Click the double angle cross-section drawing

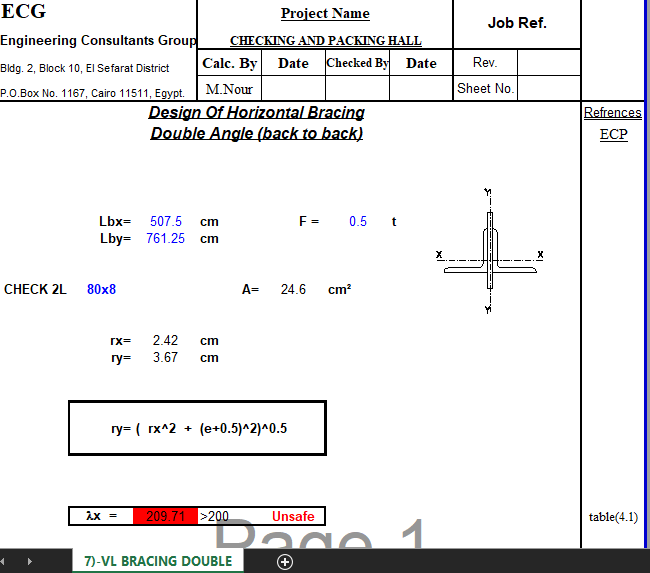click(490, 251)
